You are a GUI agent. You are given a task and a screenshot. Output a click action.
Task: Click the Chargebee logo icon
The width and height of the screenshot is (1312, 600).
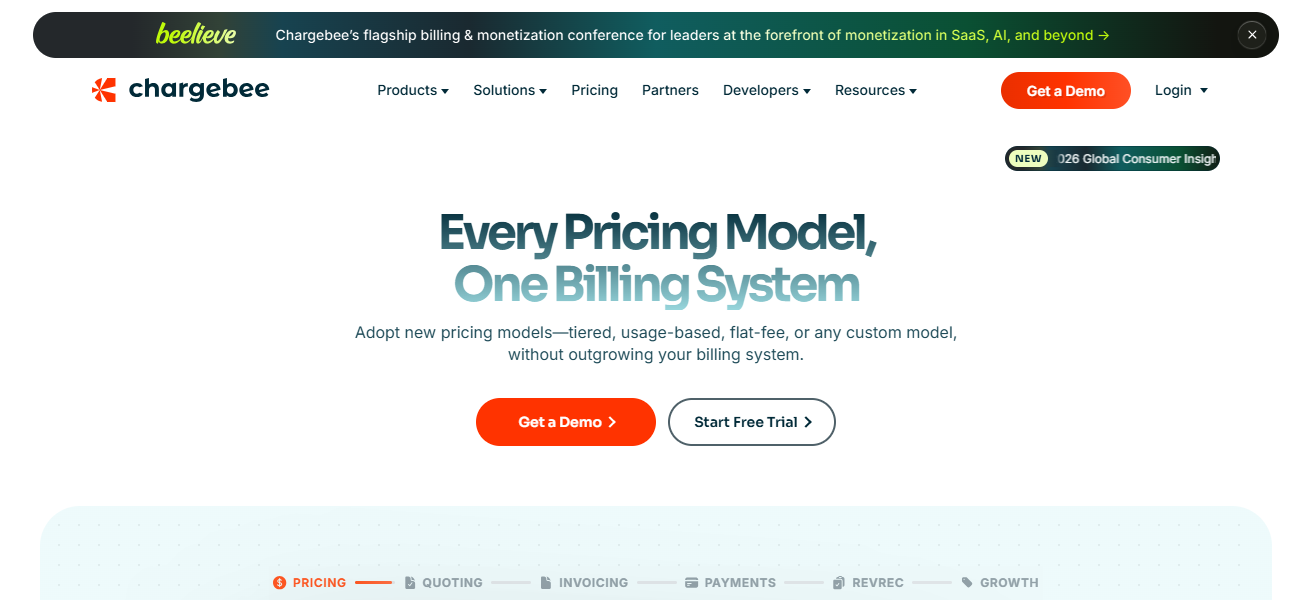tap(104, 90)
